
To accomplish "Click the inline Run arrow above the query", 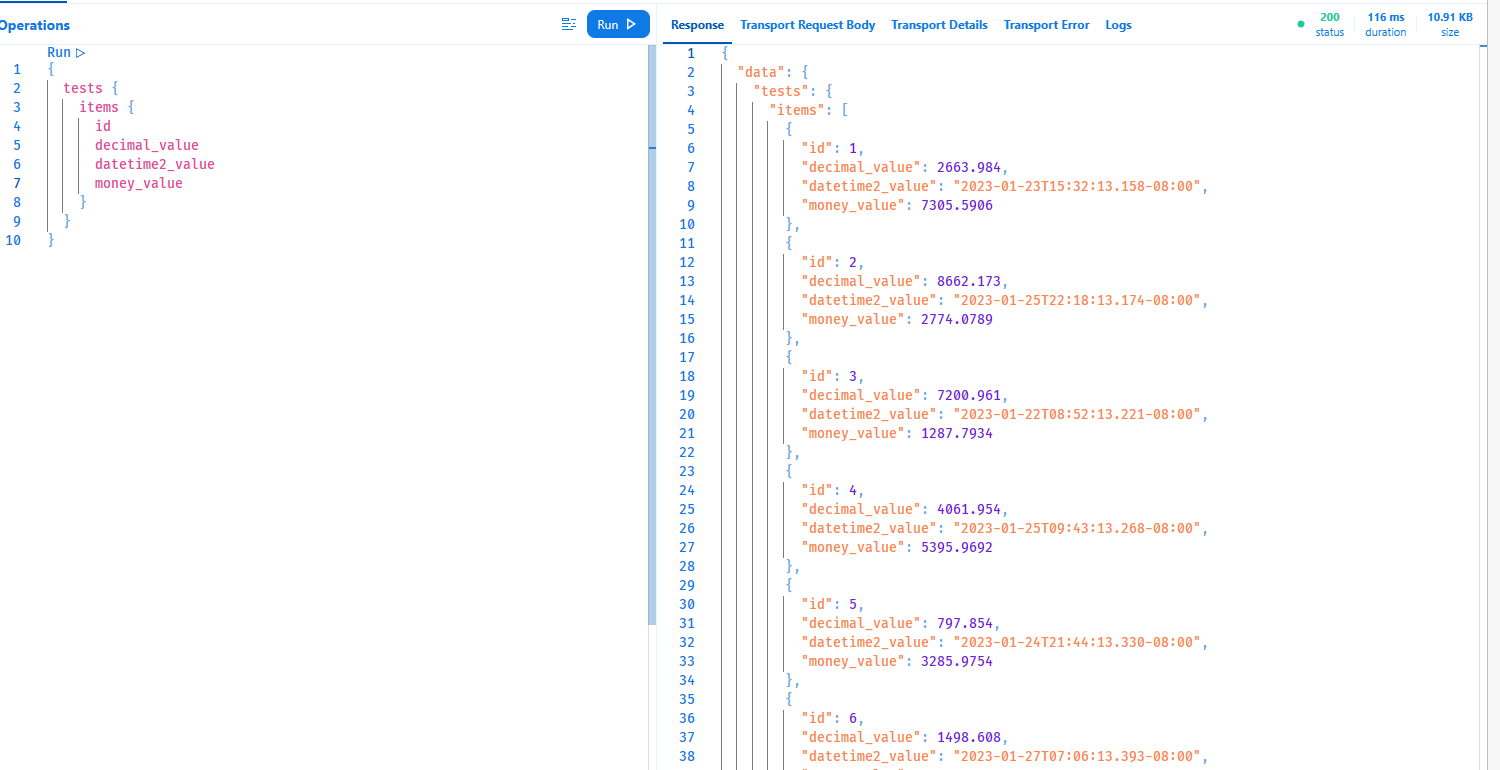I will (80, 51).
